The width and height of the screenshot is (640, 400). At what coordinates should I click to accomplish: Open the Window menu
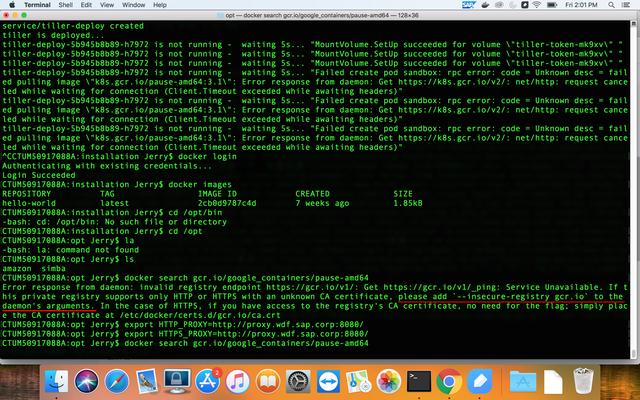coord(133,5)
